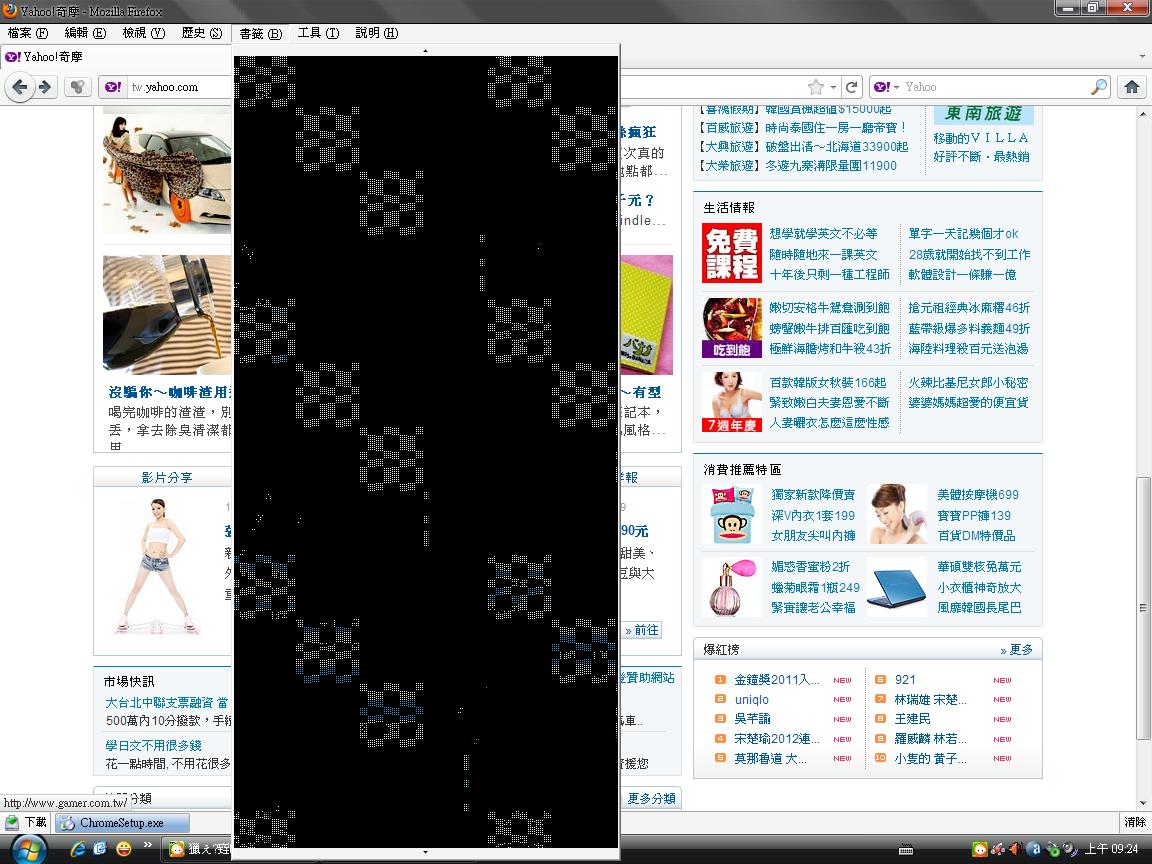Viewport: 1152px width, 864px height.
Task: Bookmark this page with the star icon
Action: coord(816,87)
